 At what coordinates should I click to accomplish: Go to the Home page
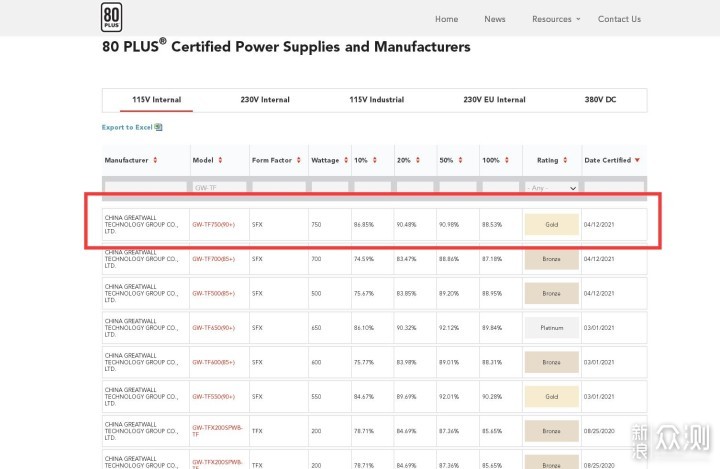click(446, 19)
